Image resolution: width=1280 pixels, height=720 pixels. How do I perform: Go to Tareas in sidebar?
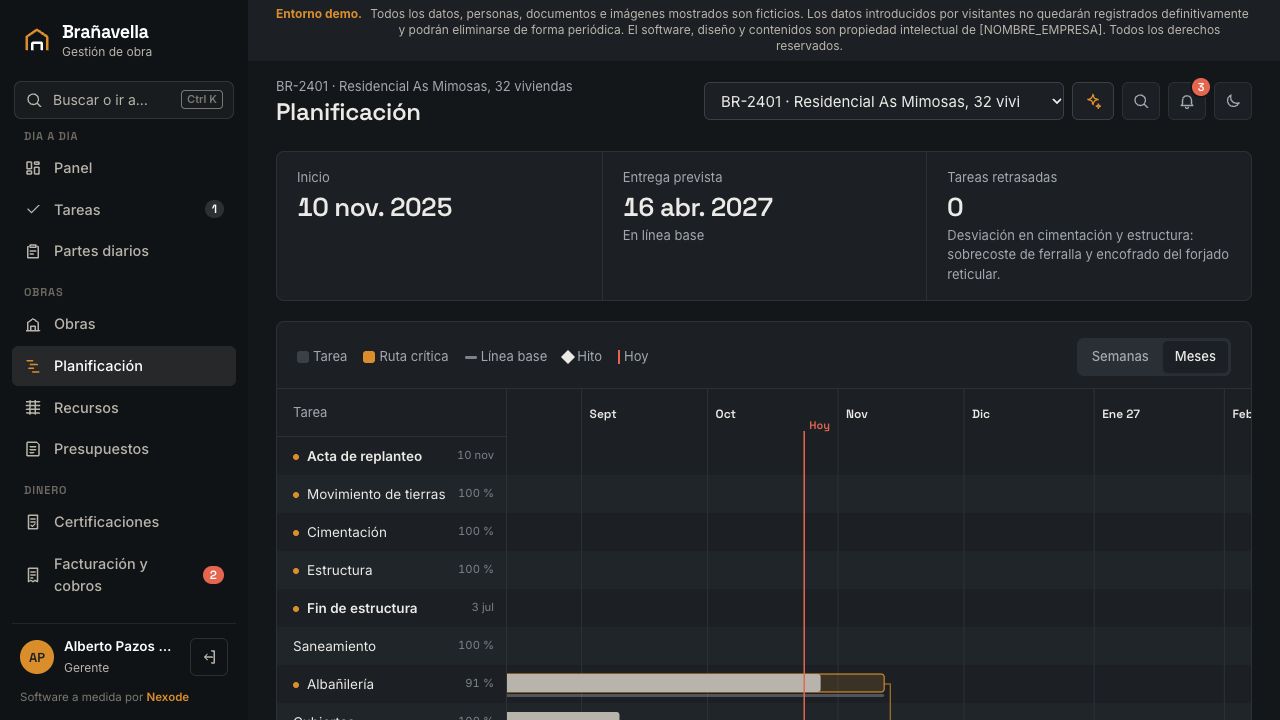point(124,210)
